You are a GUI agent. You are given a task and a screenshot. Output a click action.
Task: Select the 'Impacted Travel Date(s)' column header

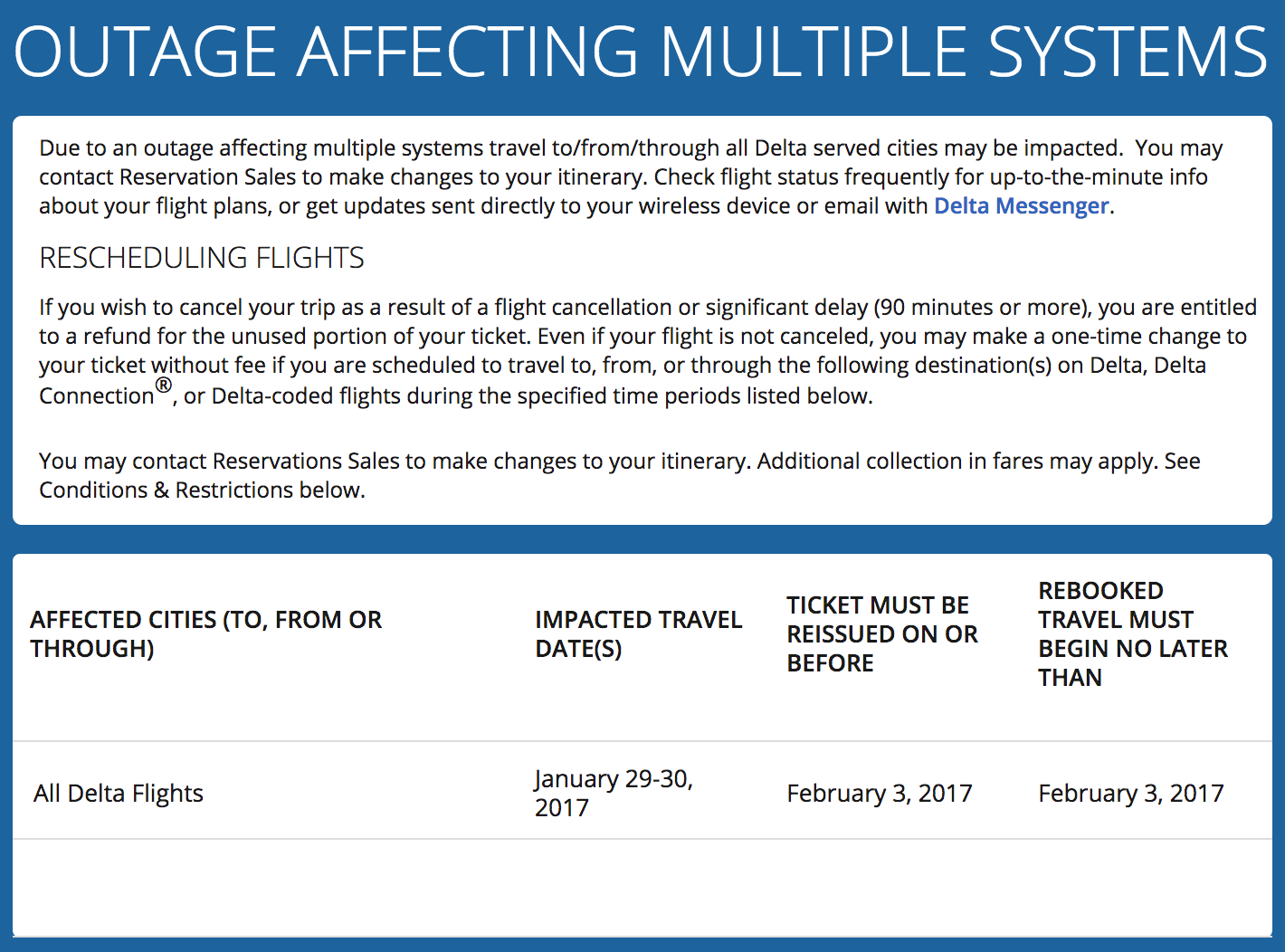(638, 634)
